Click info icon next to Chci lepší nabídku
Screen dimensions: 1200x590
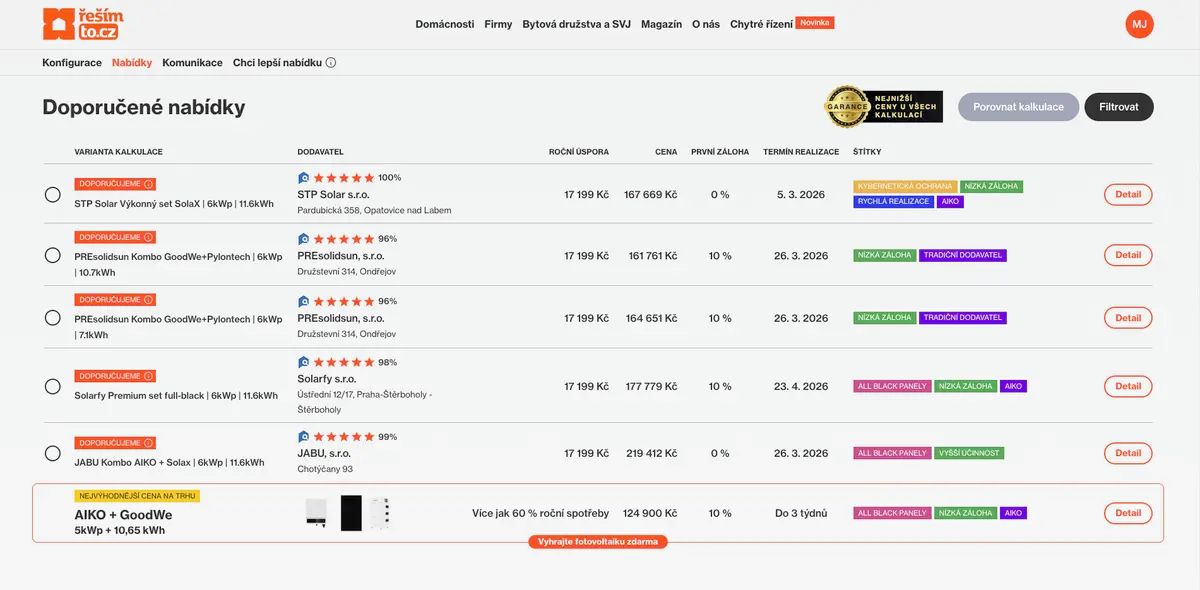(331, 63)
